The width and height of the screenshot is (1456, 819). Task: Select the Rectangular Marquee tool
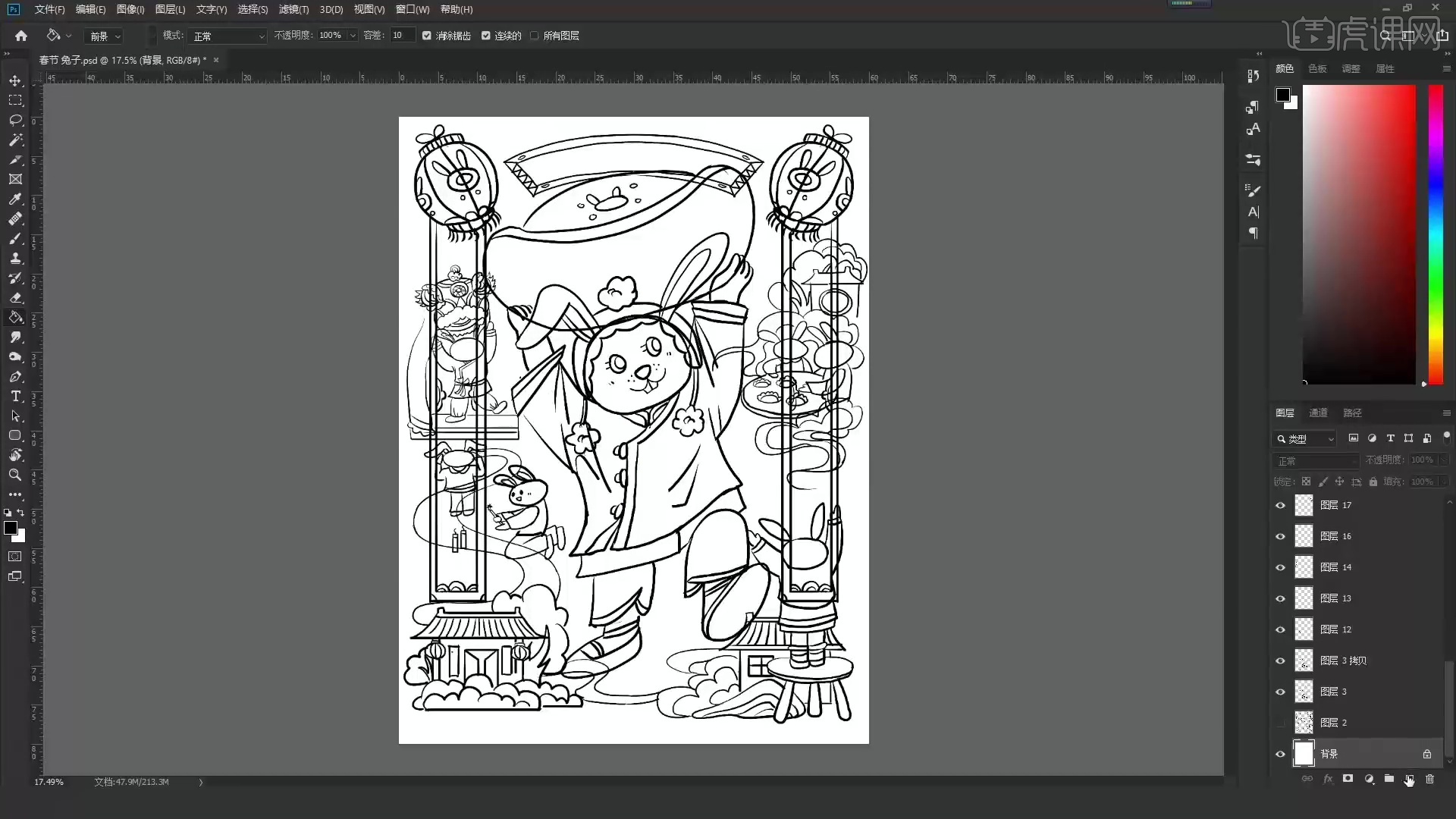(x=15, y=100)
